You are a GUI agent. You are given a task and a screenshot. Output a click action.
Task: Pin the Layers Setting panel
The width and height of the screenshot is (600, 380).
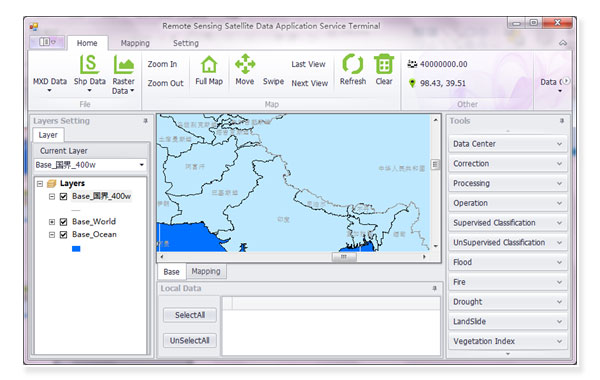(x=145, y=121)
